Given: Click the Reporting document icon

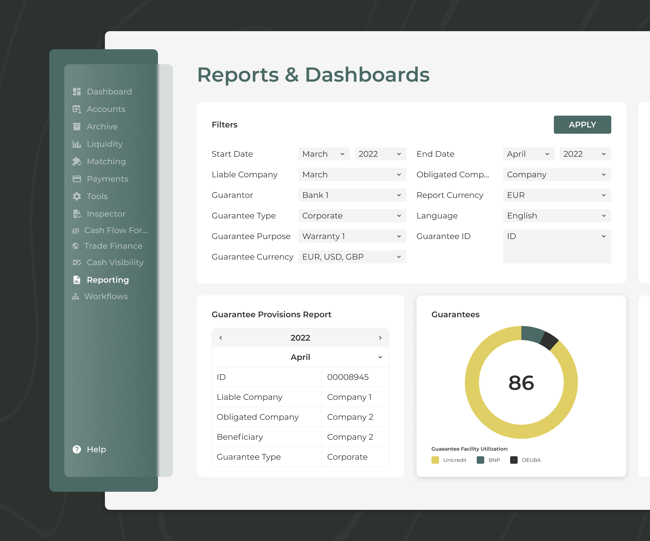Looking at the screenshot, I should coord(77,280).
